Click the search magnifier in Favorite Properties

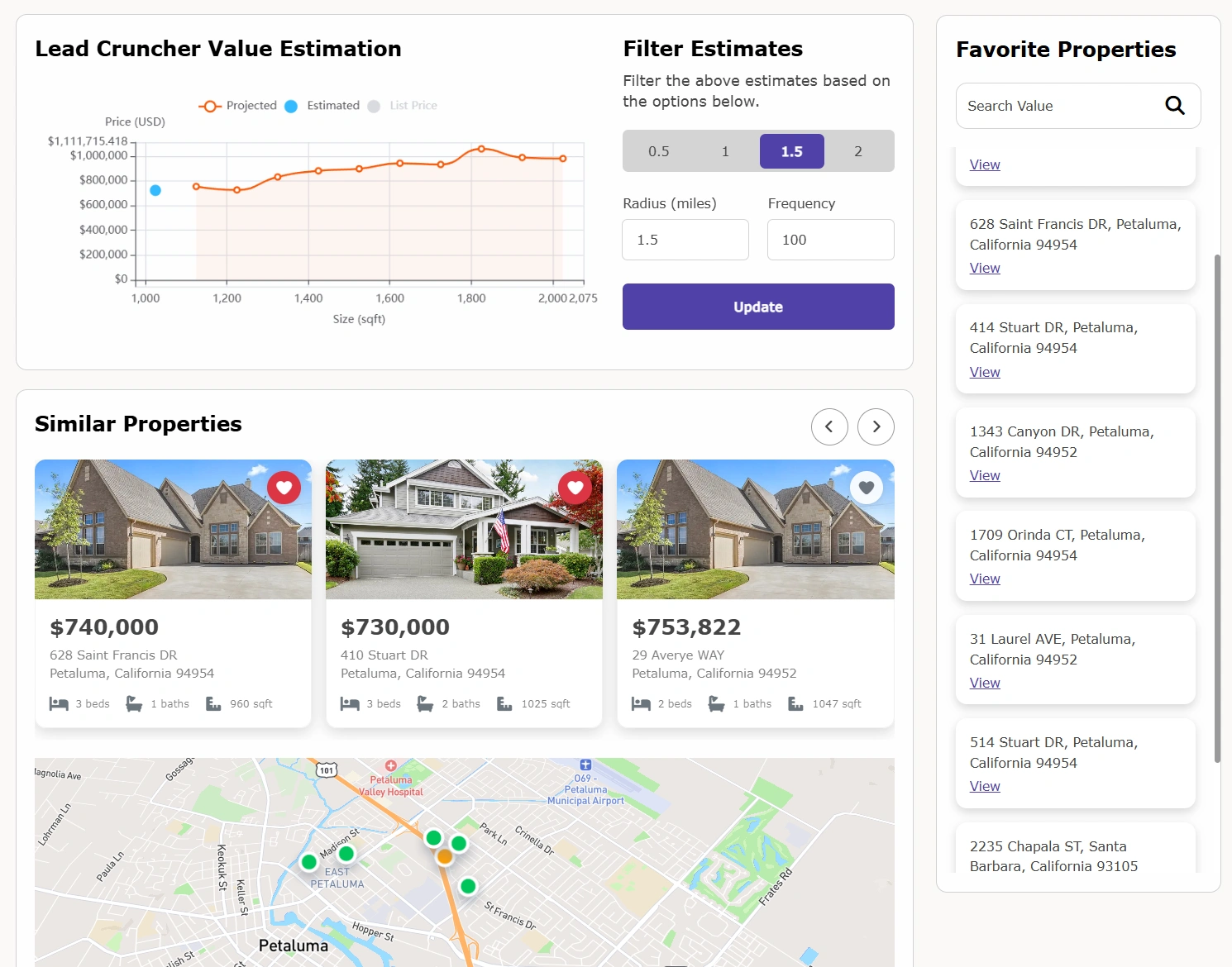(1175, 106)
